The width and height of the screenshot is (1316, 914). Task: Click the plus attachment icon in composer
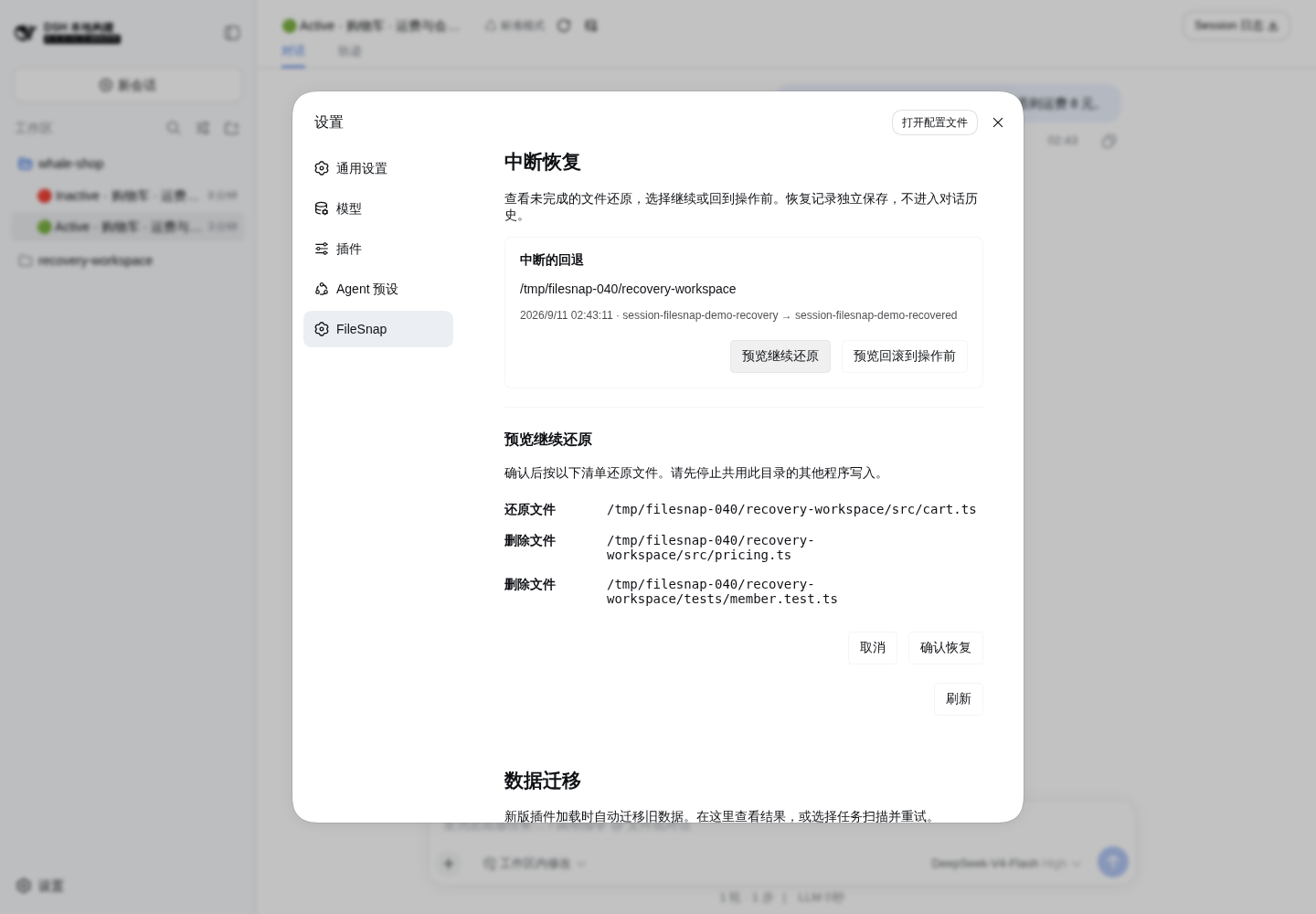(x=449, y=863)
